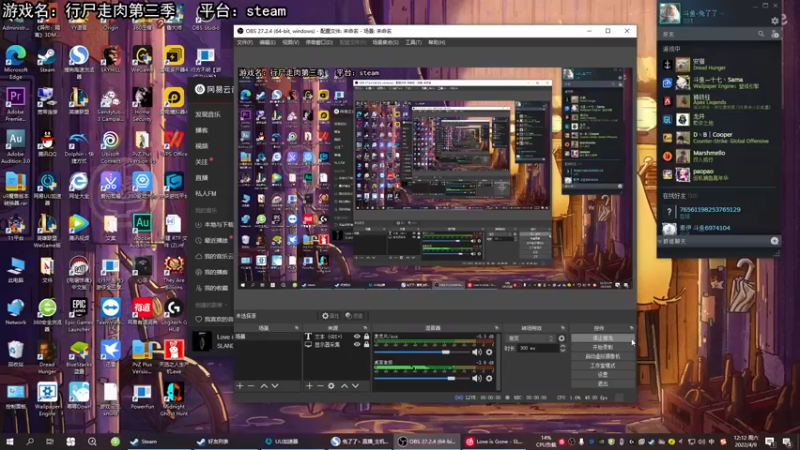Open OBS 设置 settings button
The height and width of the screenshot is (450, 800).
coord(603,374)
